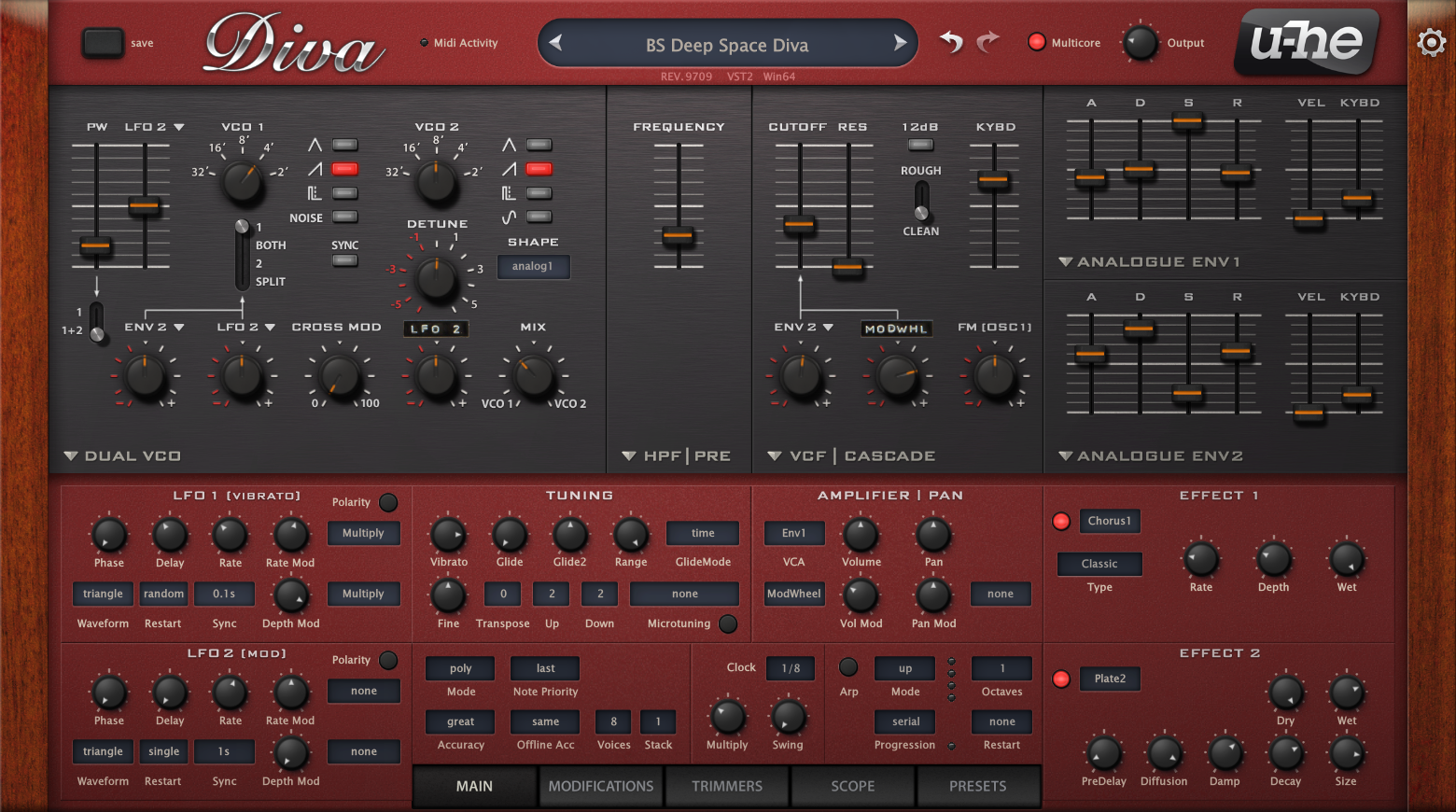Screen dimensions: 1456x812
Task: Toggle Effect 1 power button
Action: 1061,521
